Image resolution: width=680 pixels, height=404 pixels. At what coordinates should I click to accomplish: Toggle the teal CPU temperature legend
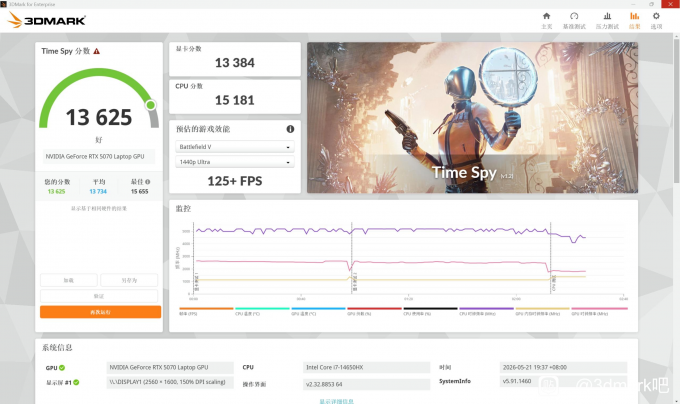pyautogui.click(x=262, y=311)
